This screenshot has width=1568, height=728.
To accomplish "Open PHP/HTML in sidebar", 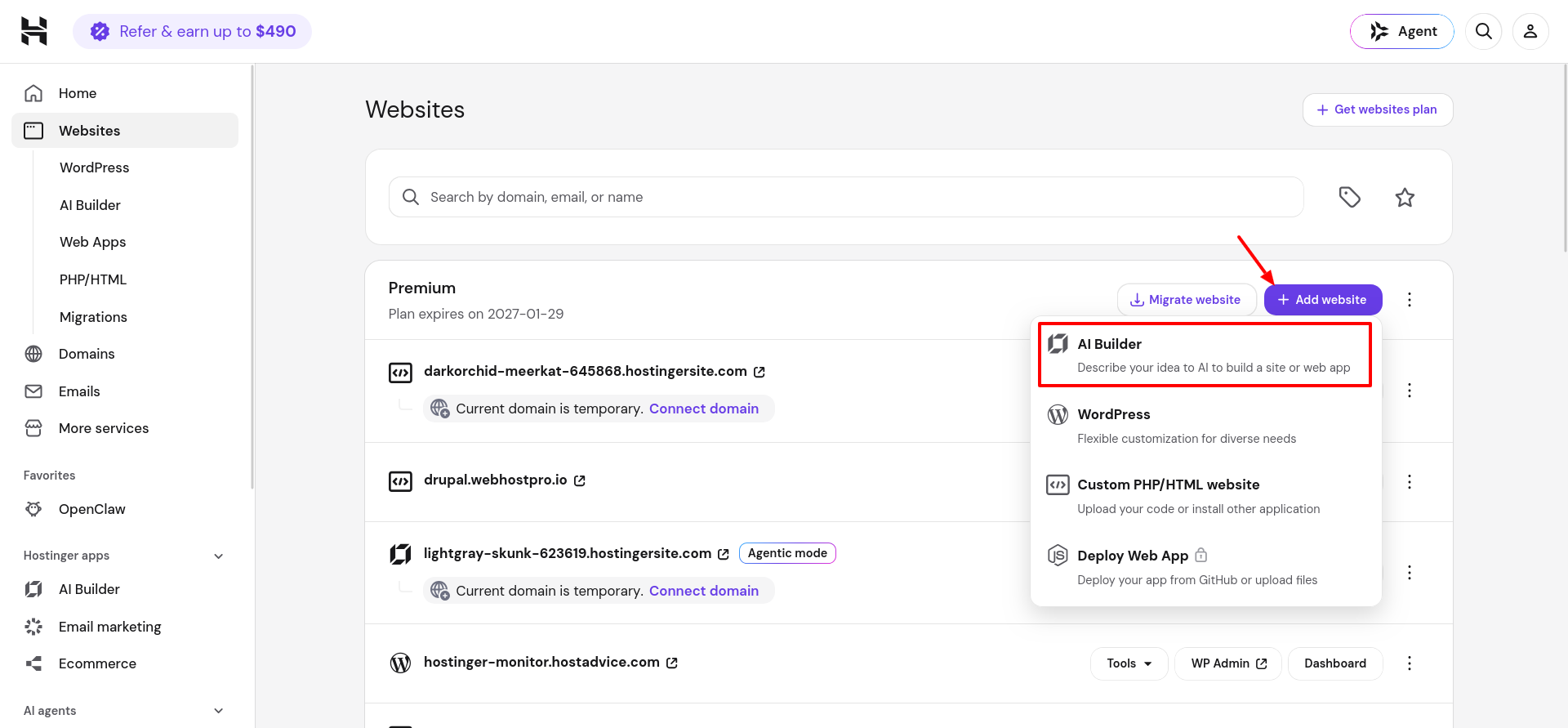I will pyautogui.click(x=93, y=279).
